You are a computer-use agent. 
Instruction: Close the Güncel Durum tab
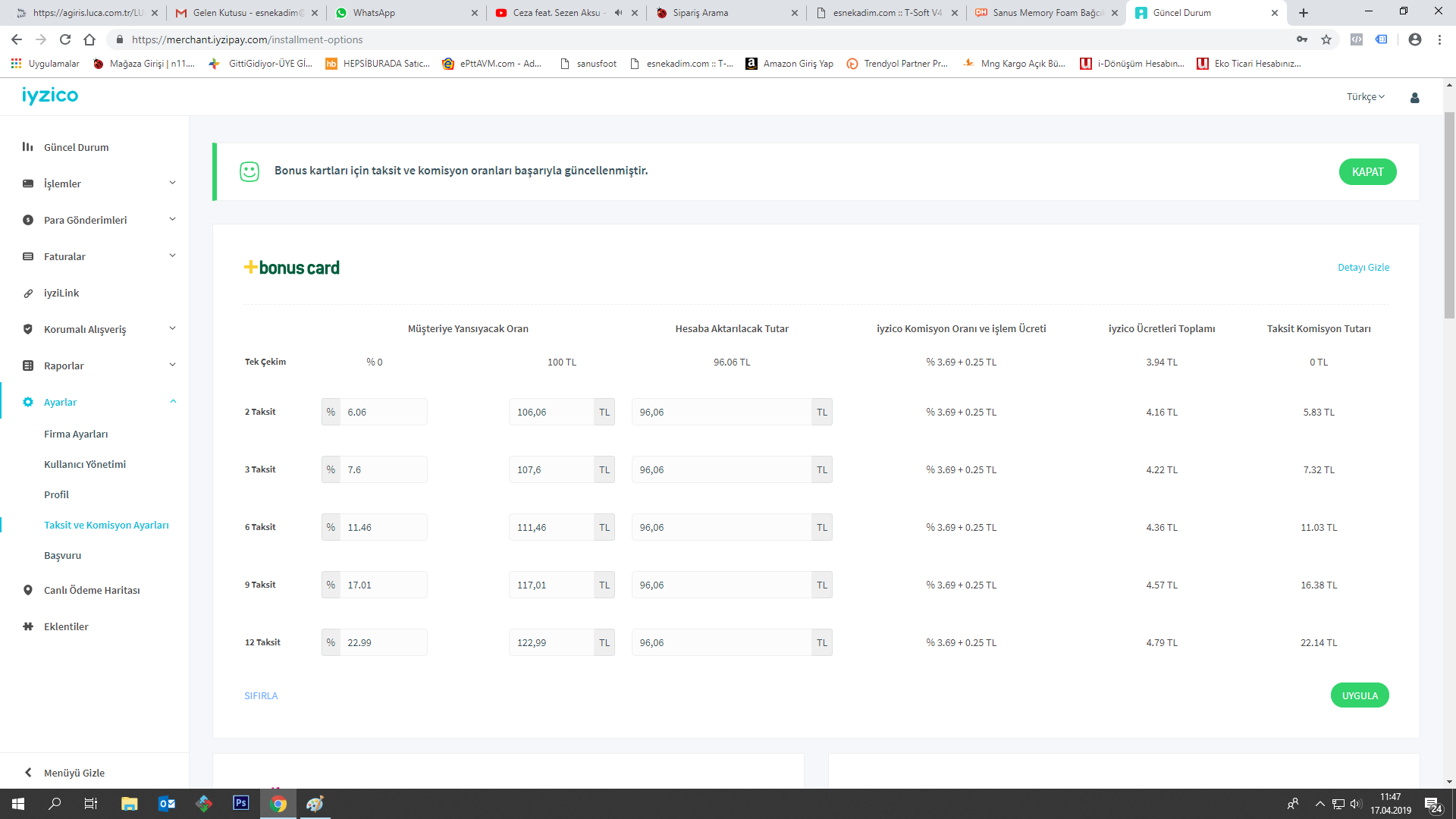coord(1275,13)
